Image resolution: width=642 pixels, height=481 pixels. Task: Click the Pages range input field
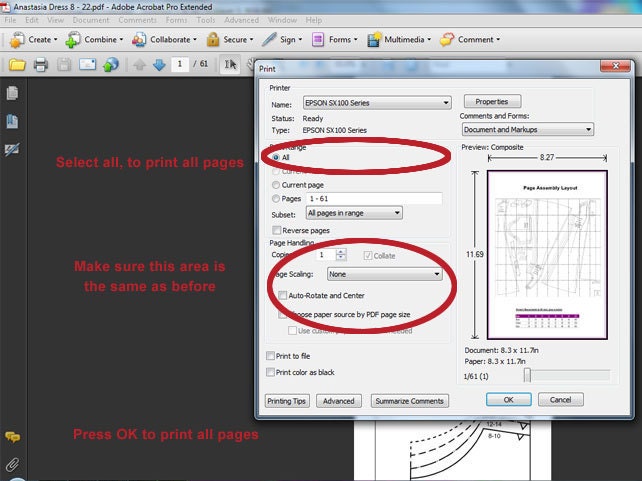tap(374, 199)
